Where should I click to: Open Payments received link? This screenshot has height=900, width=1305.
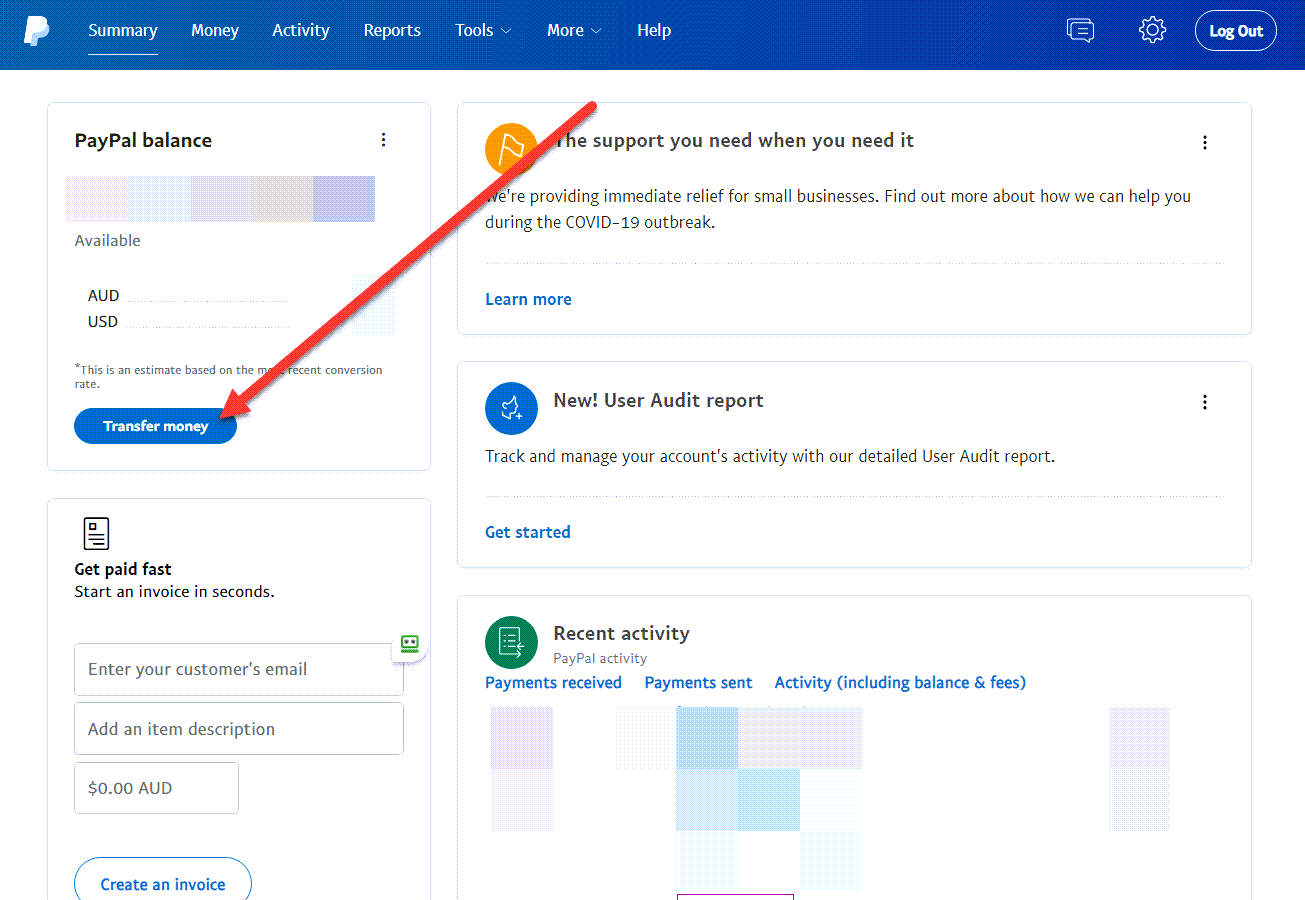pyautogui.click(x=553, y=683)
